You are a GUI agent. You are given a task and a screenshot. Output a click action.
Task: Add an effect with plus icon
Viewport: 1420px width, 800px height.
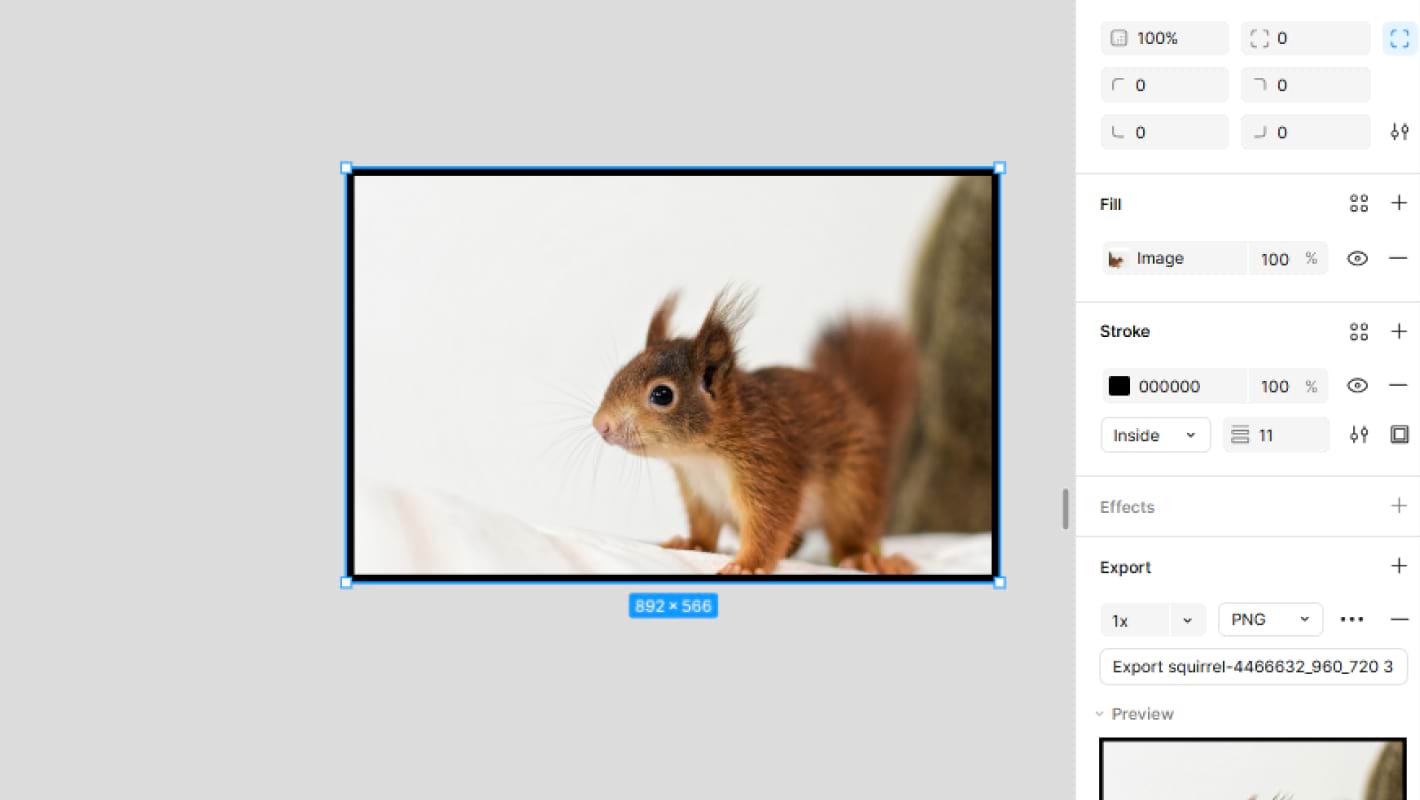(1399, 506)
